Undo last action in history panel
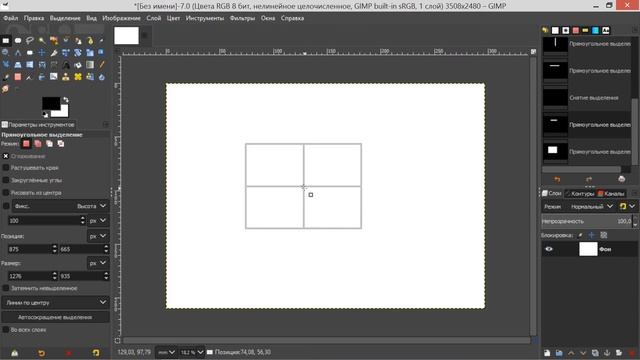Image resolution: width=640 pixels, height=360 pixels. point(557,179)
